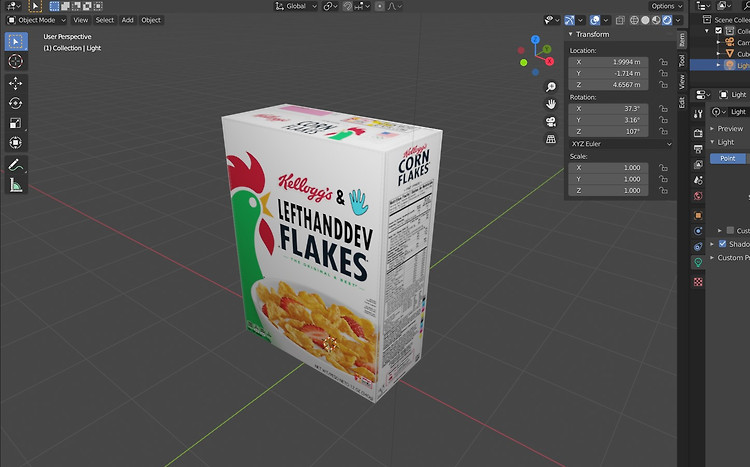Select the Scale tool

pyautogui.click(x=16, y=123)
